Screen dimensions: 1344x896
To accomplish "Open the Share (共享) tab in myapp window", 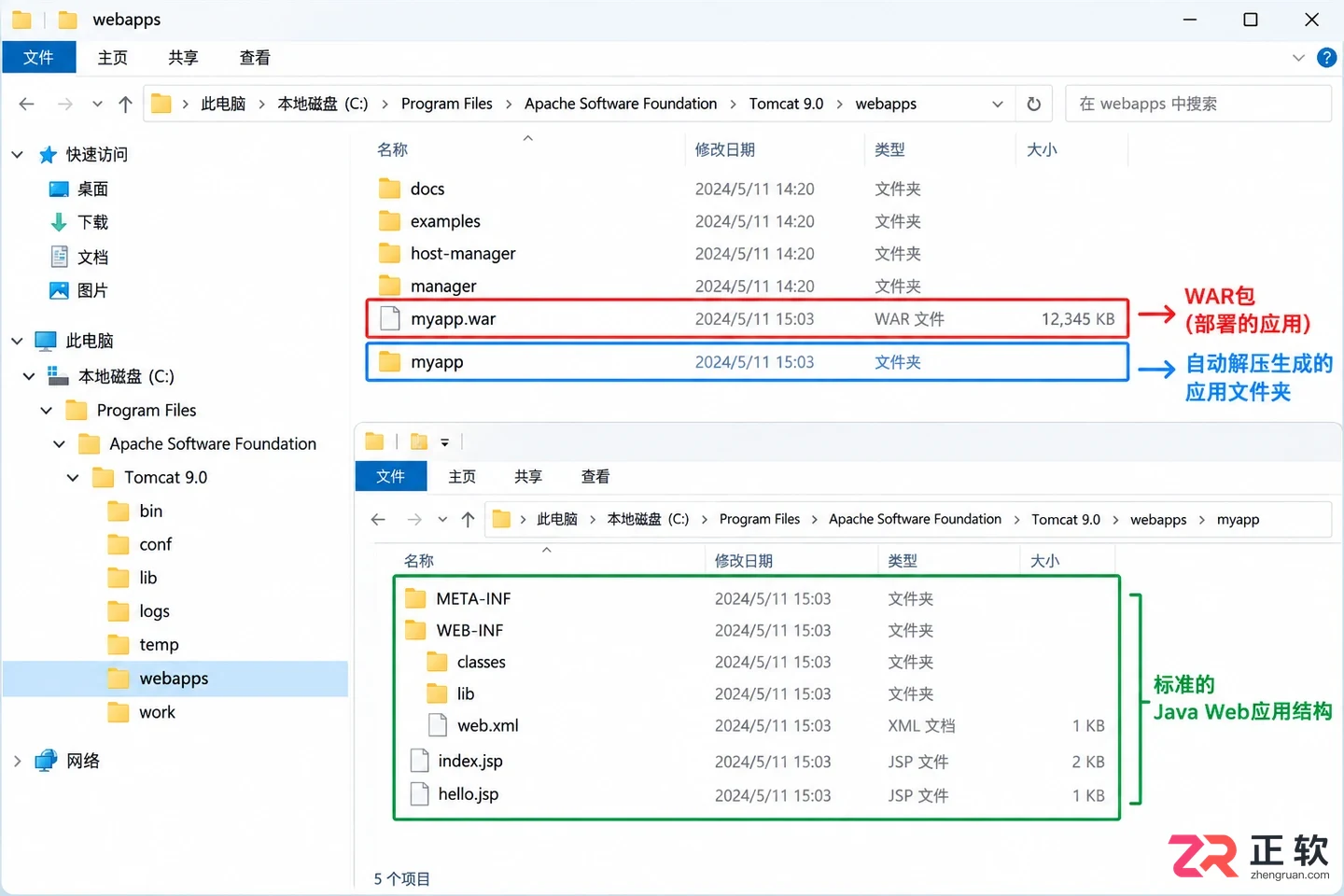I will pyautogui.click(x=528, y=476).
